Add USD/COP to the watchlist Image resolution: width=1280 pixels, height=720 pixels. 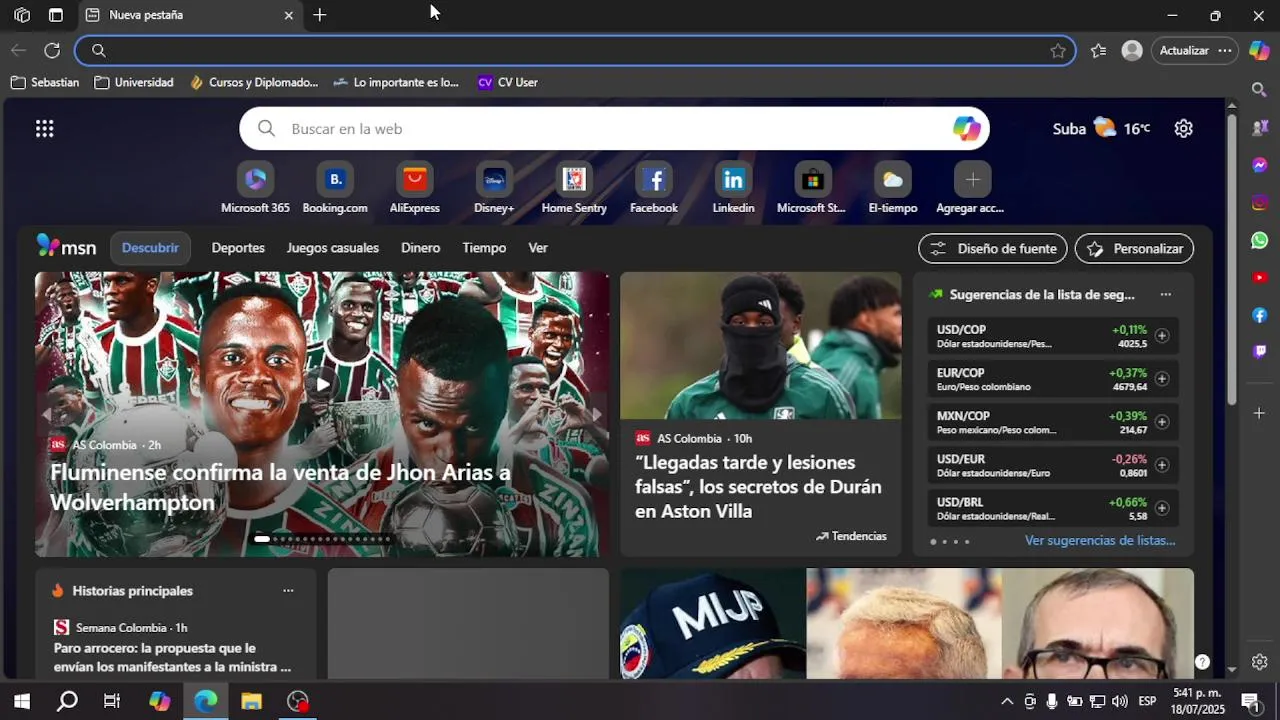coord(1162,336)
